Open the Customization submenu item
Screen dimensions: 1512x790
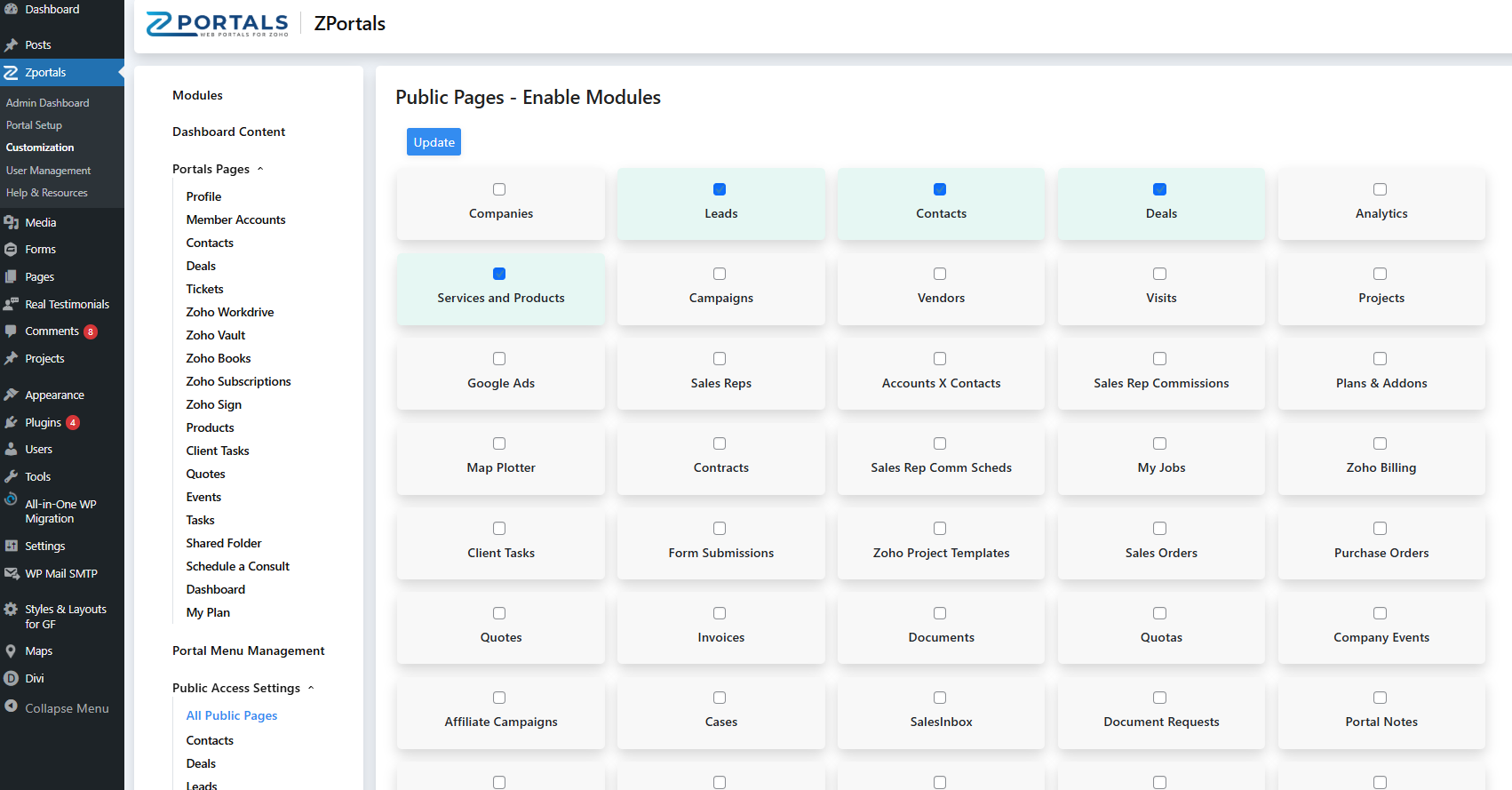40,148
